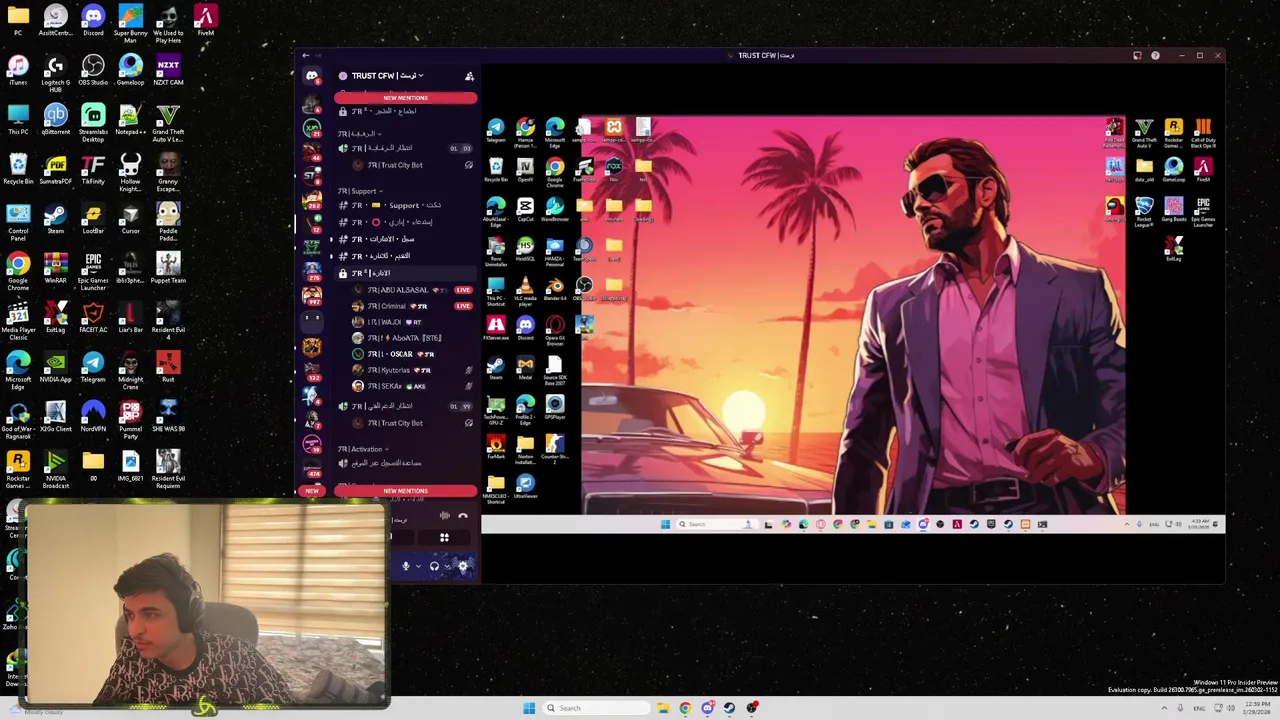Open the Streamlabs Desktop shortcut

[x=93, y=122]
